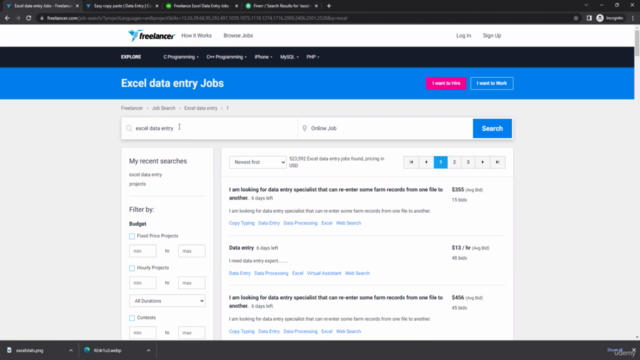The image size is (640, 360).
Task: Click Fixed Price min budget field
Action: click(x=142, y=251)
